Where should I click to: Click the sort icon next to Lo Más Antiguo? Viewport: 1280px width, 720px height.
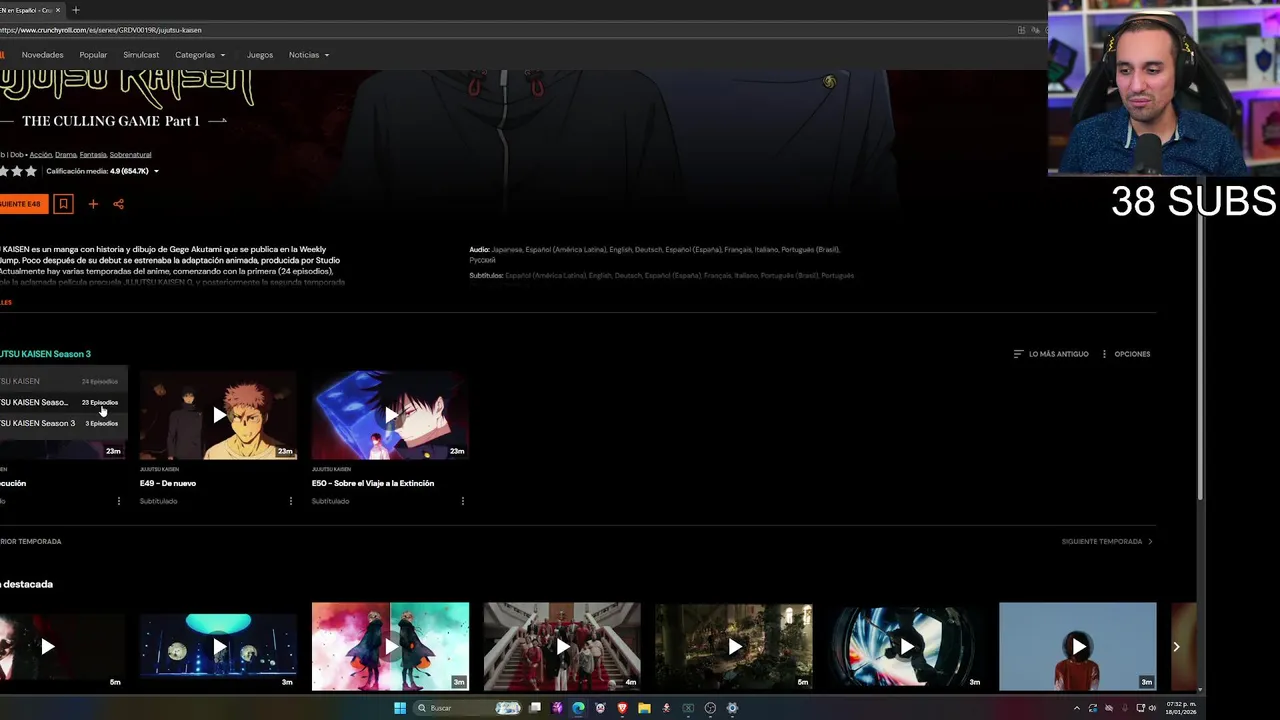point(1018,354)
